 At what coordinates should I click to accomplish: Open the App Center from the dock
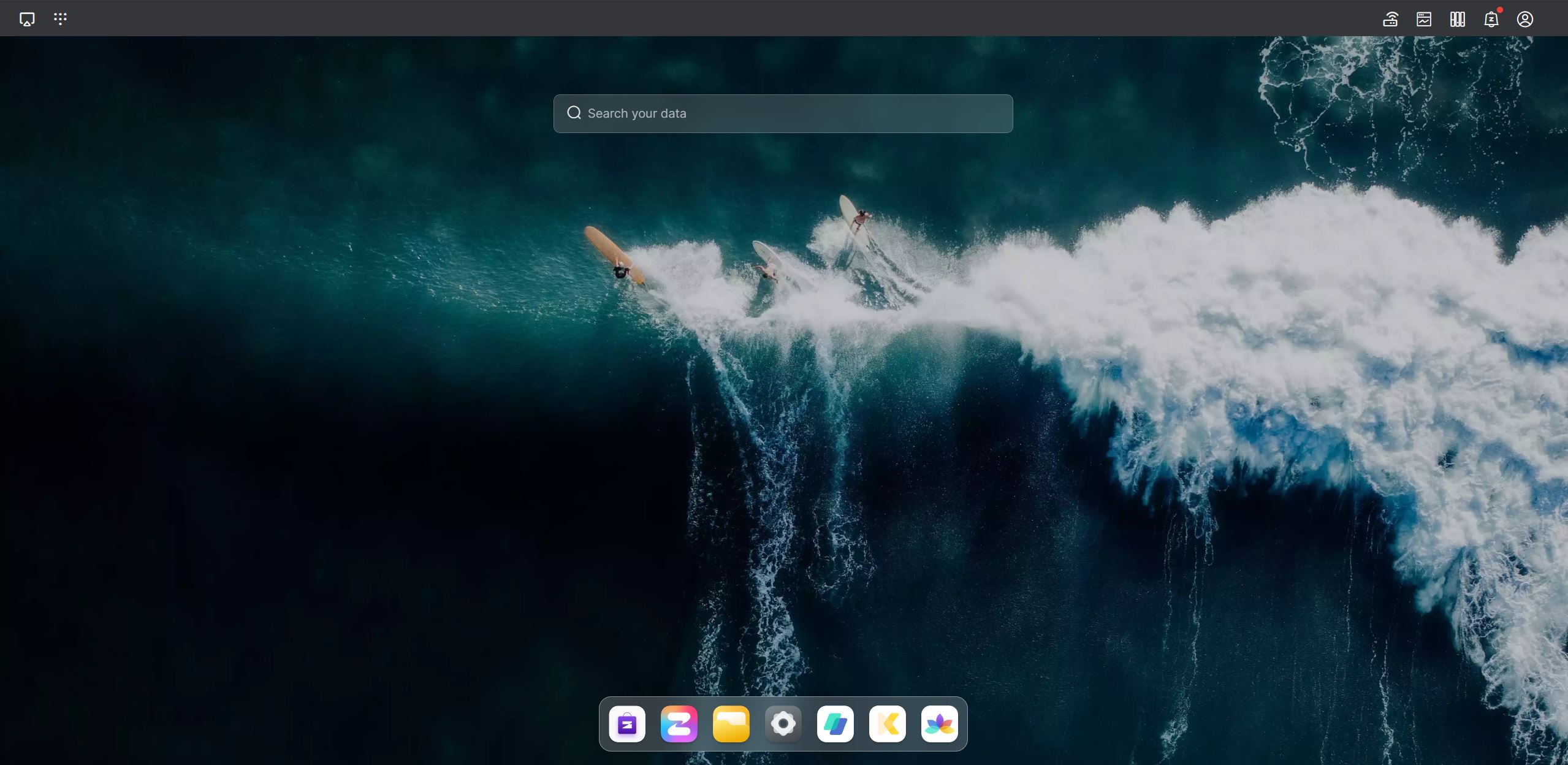[626, 724]
